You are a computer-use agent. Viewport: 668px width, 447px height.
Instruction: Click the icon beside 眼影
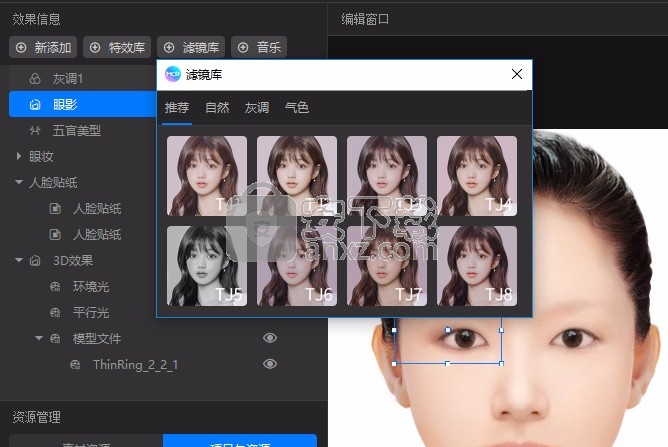35,104
